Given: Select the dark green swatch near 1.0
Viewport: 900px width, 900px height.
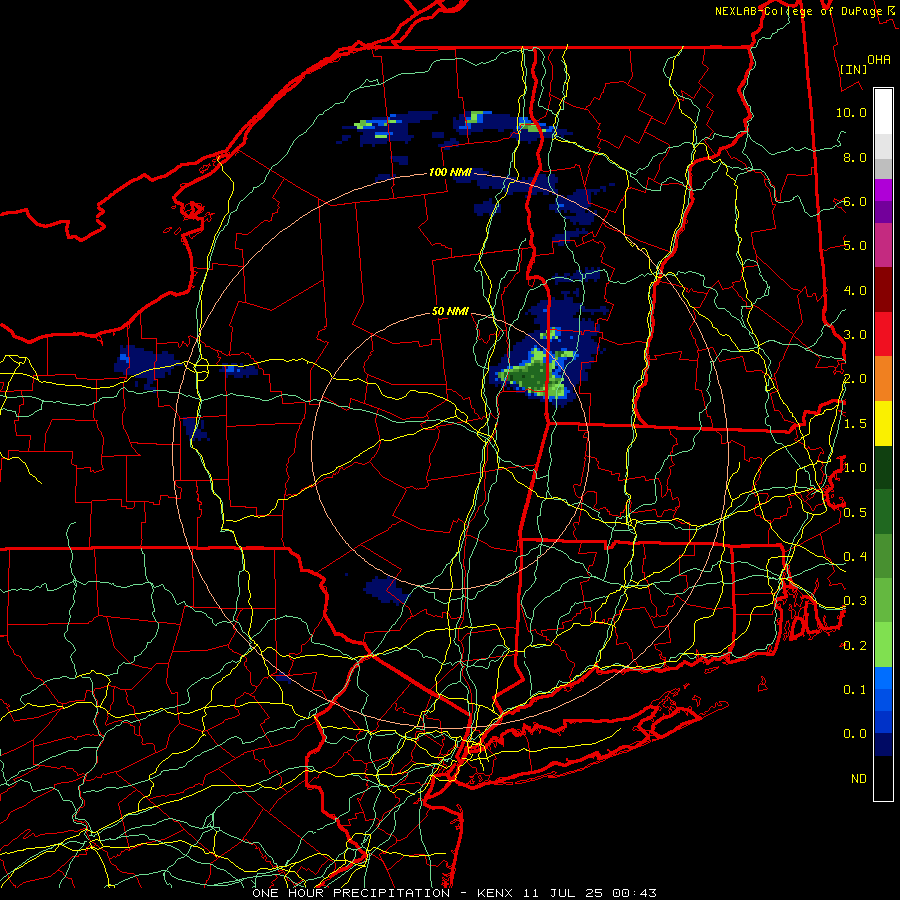Looking at the screenshot, I should [883, 468].
